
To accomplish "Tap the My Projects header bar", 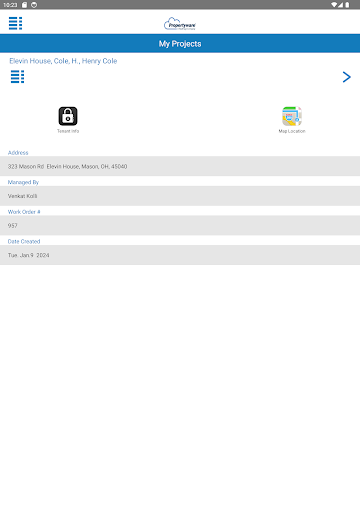I will click(x=180, y=44).
